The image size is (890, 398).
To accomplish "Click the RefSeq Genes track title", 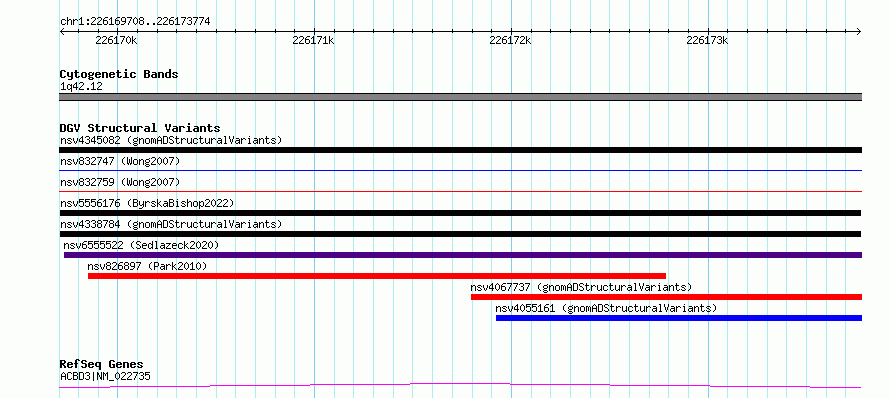I will pyautogui.click(x=102, y=364).
